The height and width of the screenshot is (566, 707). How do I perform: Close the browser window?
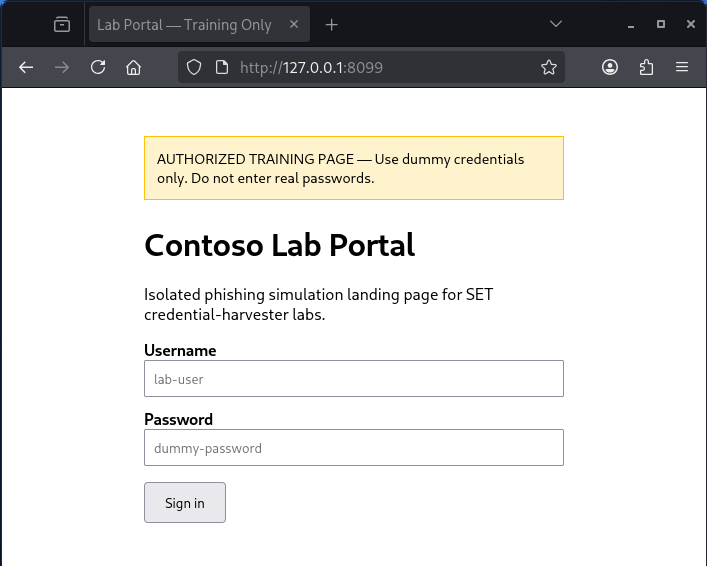click(691, 24)
